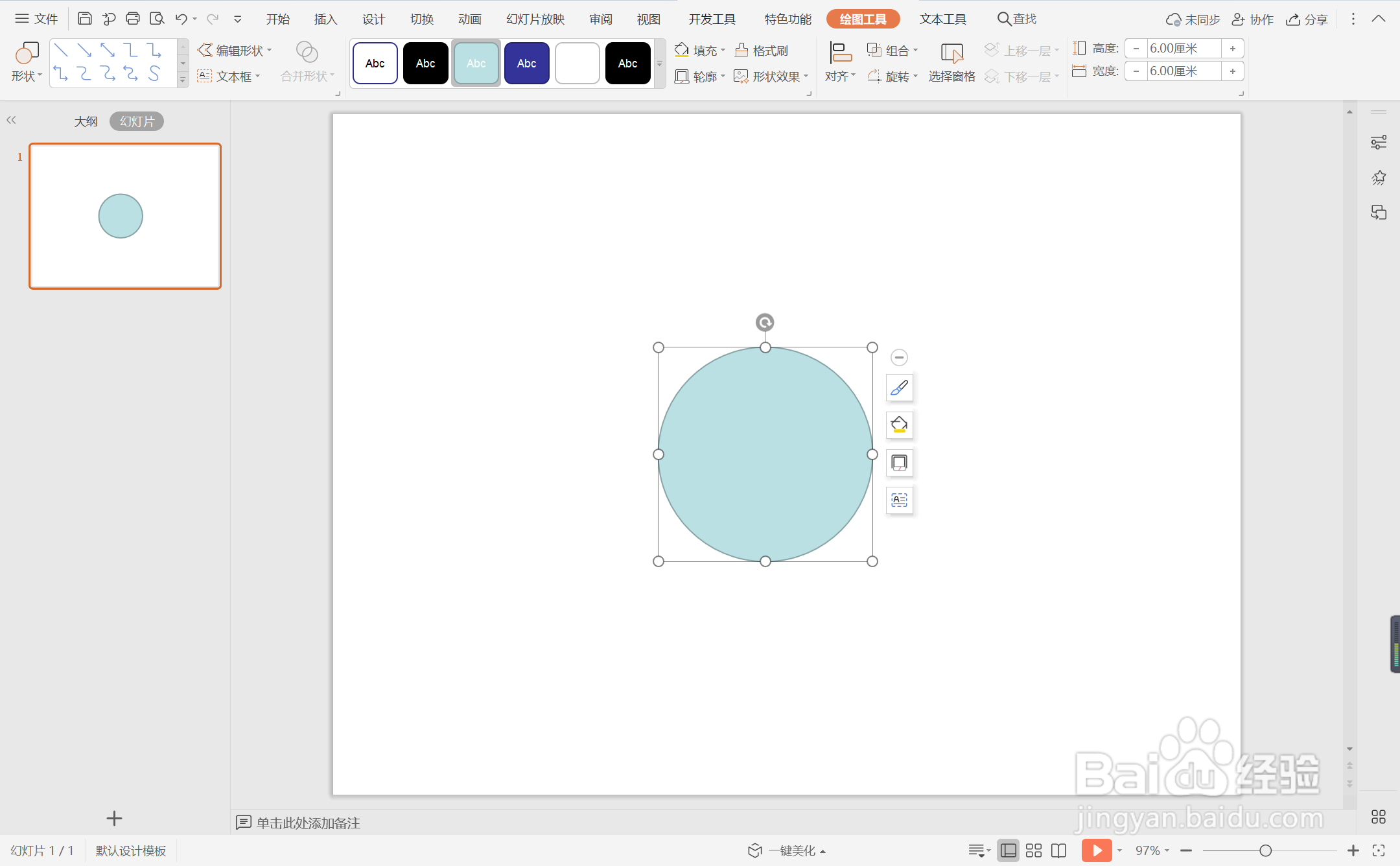The image size is (1400, 866).
Task: Click the outline icon beside circle
Action: 899,463
